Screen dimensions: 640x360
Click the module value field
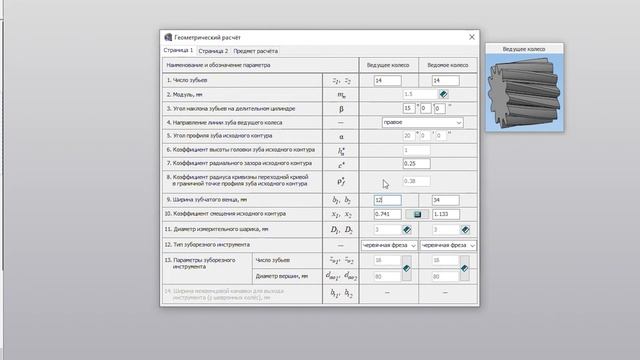(x=420, y=94)
